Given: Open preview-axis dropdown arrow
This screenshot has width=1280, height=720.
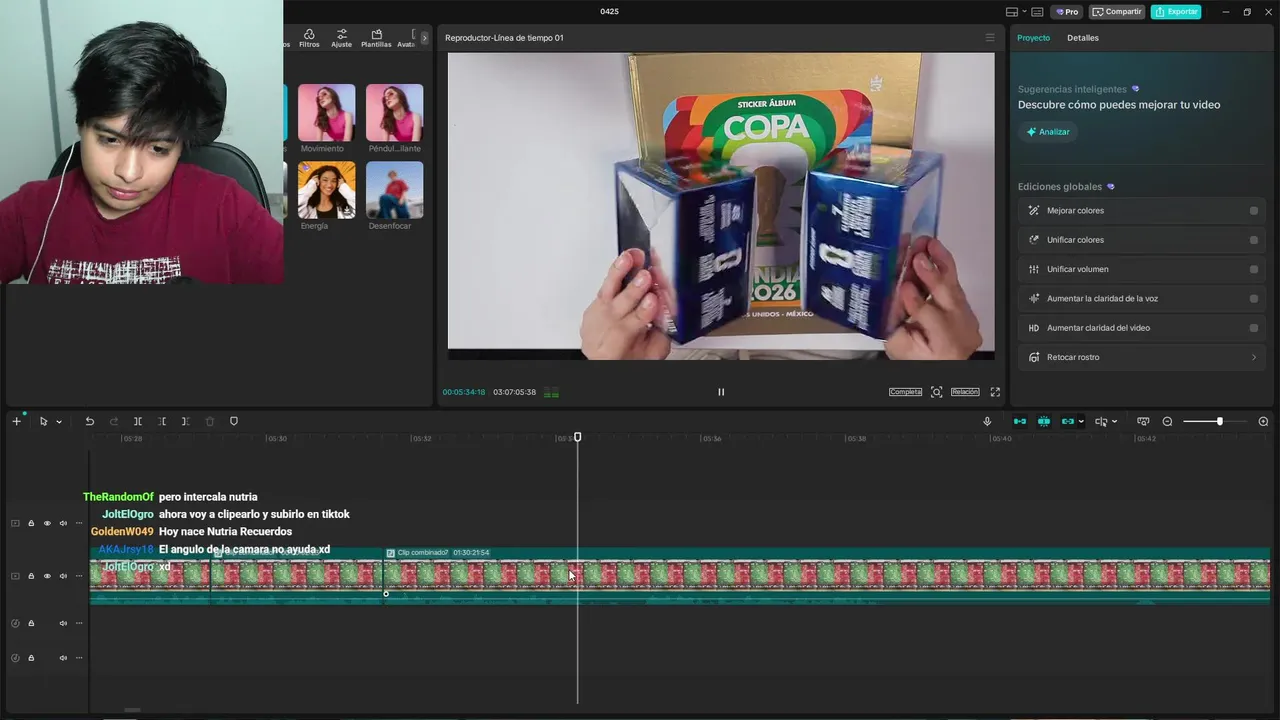Looking at the screenshot, I should coord(1114,422).
